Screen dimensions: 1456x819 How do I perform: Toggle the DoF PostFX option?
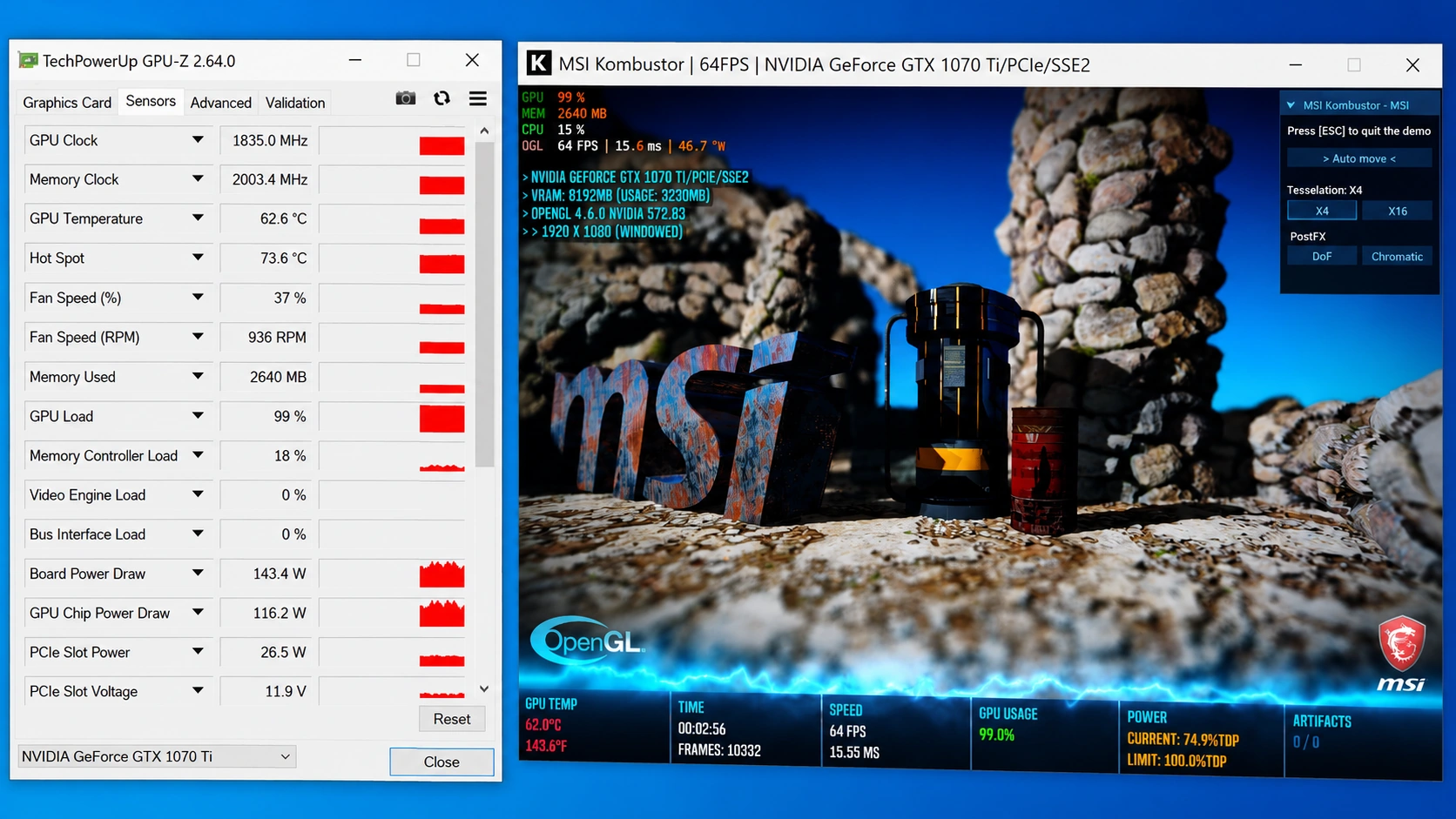[x=1322, y=256]
